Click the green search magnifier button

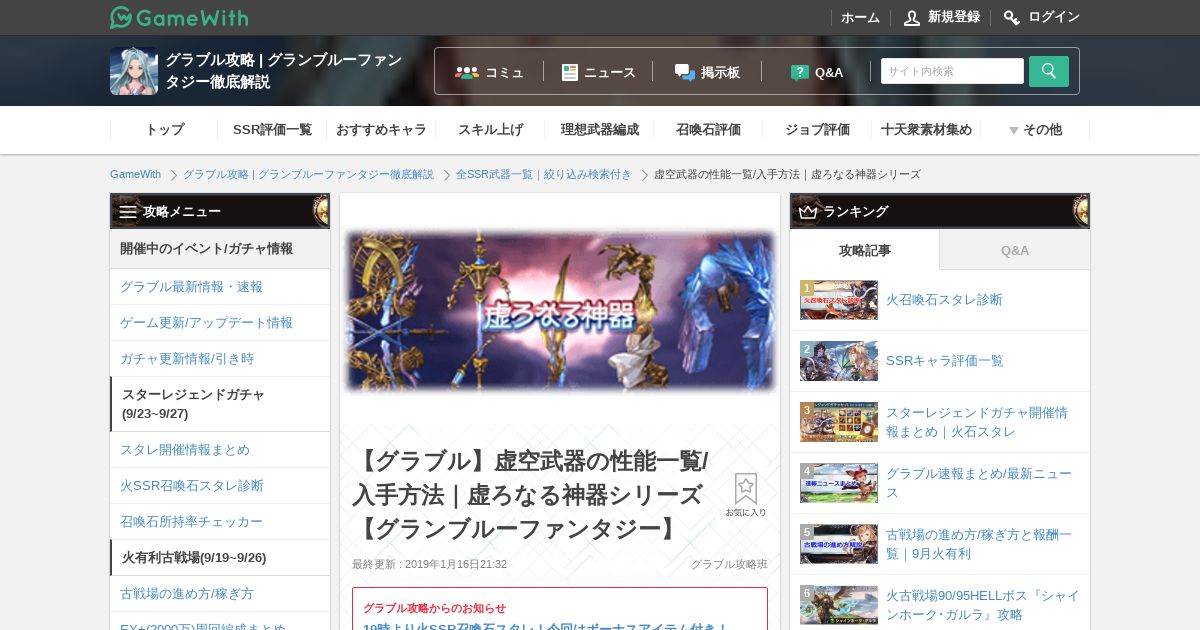tap(1049, 71)
